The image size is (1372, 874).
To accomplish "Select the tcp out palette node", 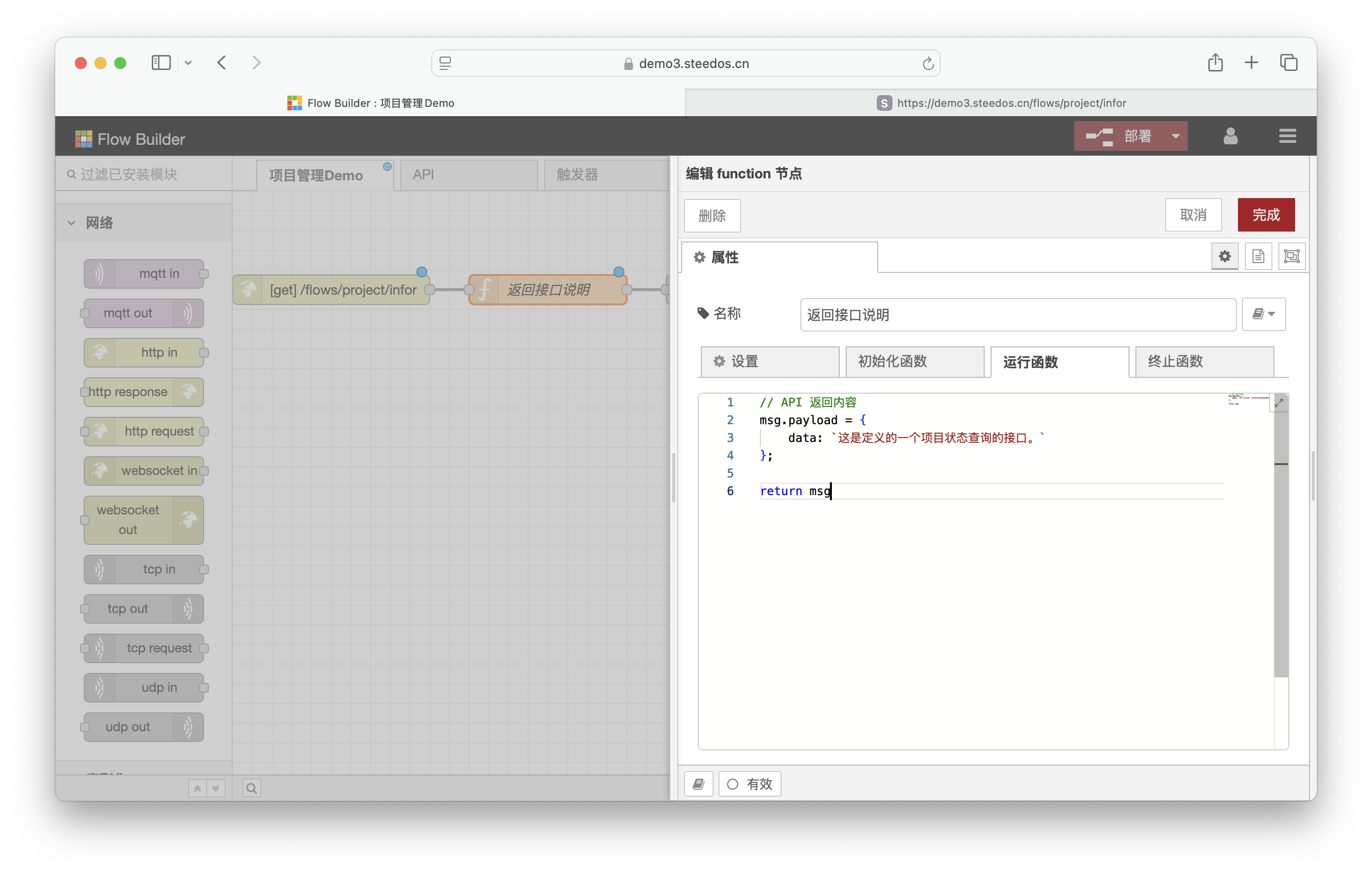I will tap(143, 608).
